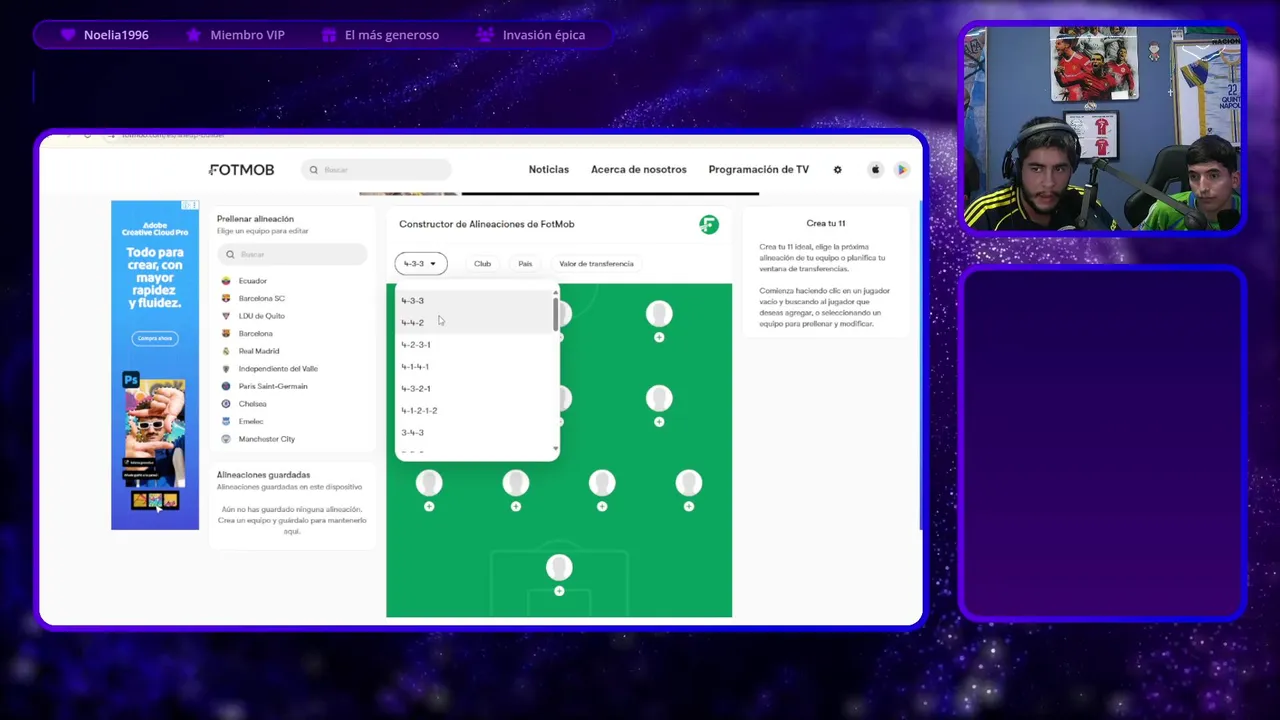This screenshot has height=720, width=1280.
Task: Click the Ecuador flag icon
Action: tap(226, 281)
